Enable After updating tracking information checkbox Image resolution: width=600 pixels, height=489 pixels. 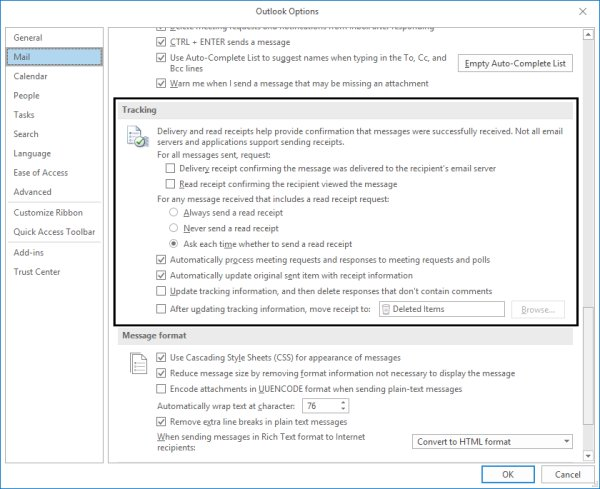tap(161, 308)
